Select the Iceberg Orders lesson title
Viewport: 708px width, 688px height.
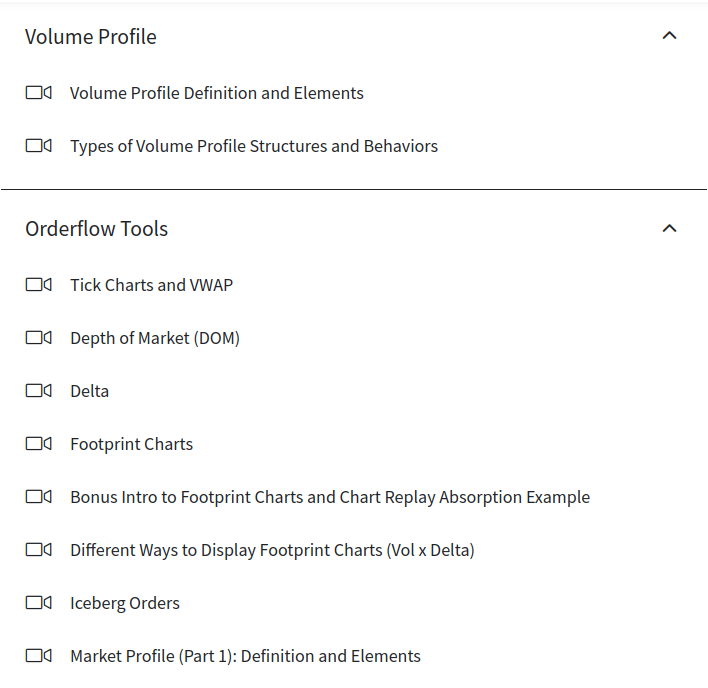[x=125, y=603]
